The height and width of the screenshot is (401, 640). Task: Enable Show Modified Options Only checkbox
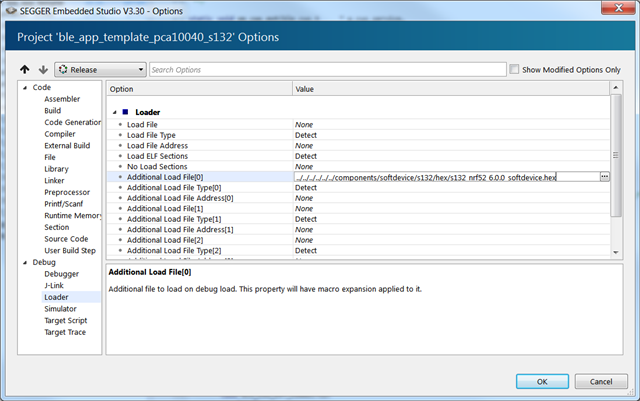[514, 69]
